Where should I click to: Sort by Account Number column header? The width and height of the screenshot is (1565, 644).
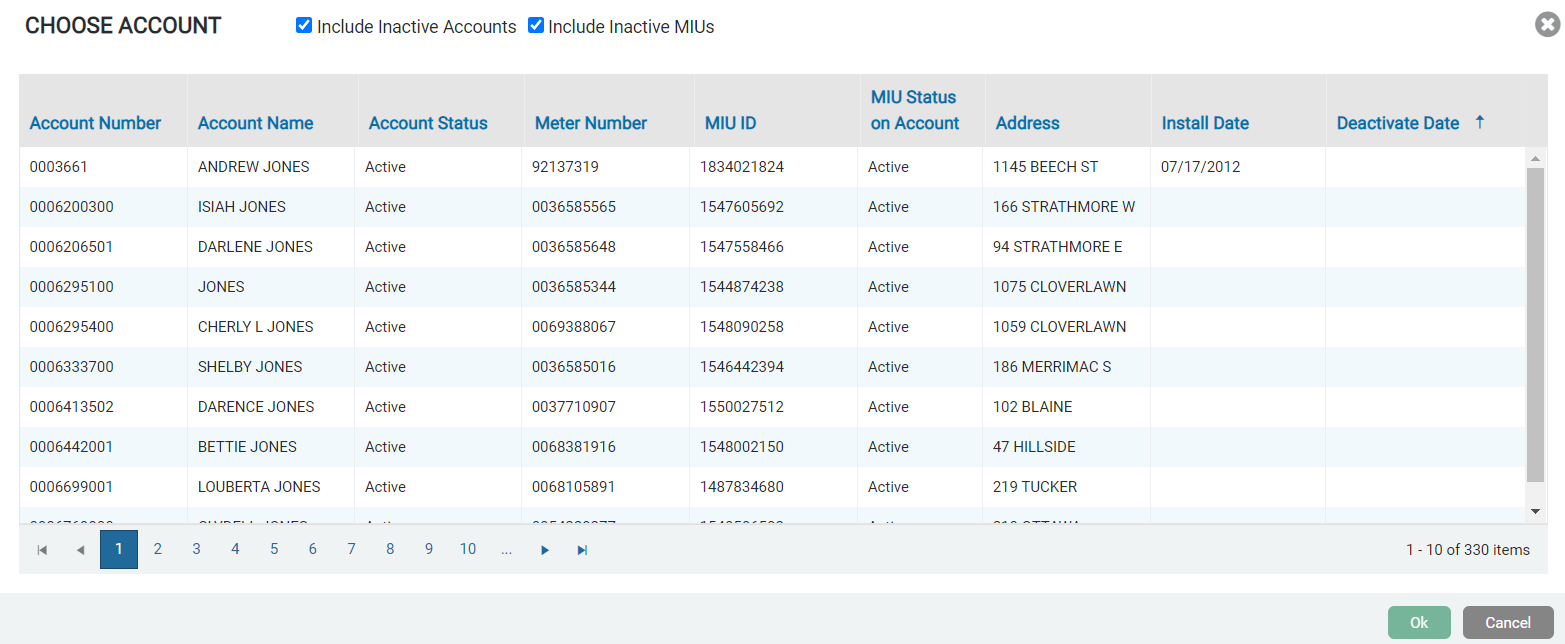click(95, 123)
